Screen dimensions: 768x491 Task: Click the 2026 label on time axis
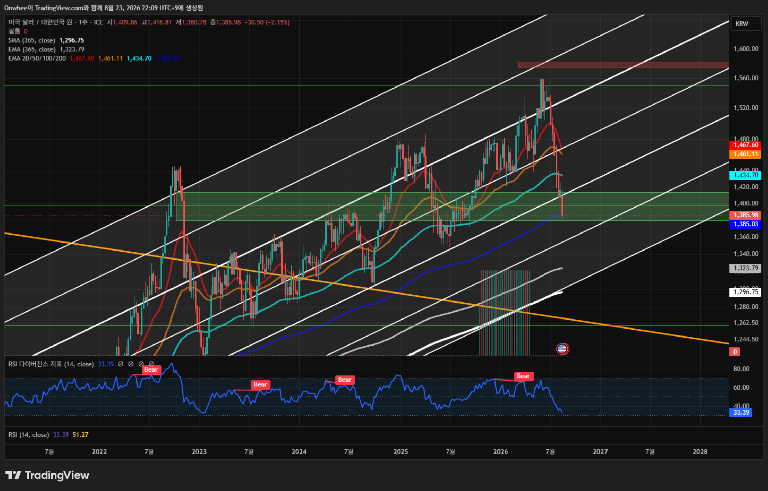point(501,452)
